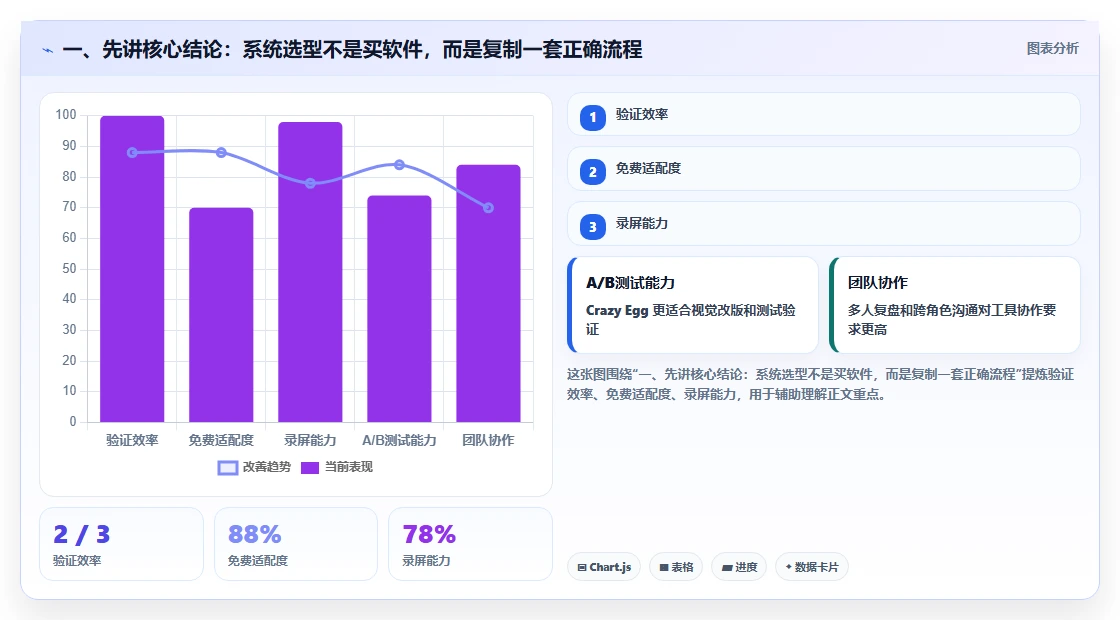Click the 数据卡片 tag icon
The width and height of the screenshot is (1120, 620).
[789, 566]
